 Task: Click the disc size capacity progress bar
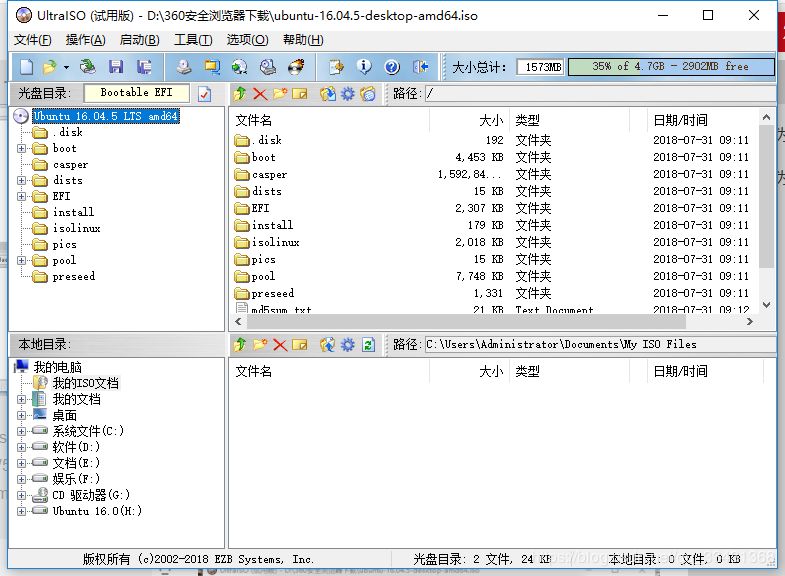(x=671, y=67)
